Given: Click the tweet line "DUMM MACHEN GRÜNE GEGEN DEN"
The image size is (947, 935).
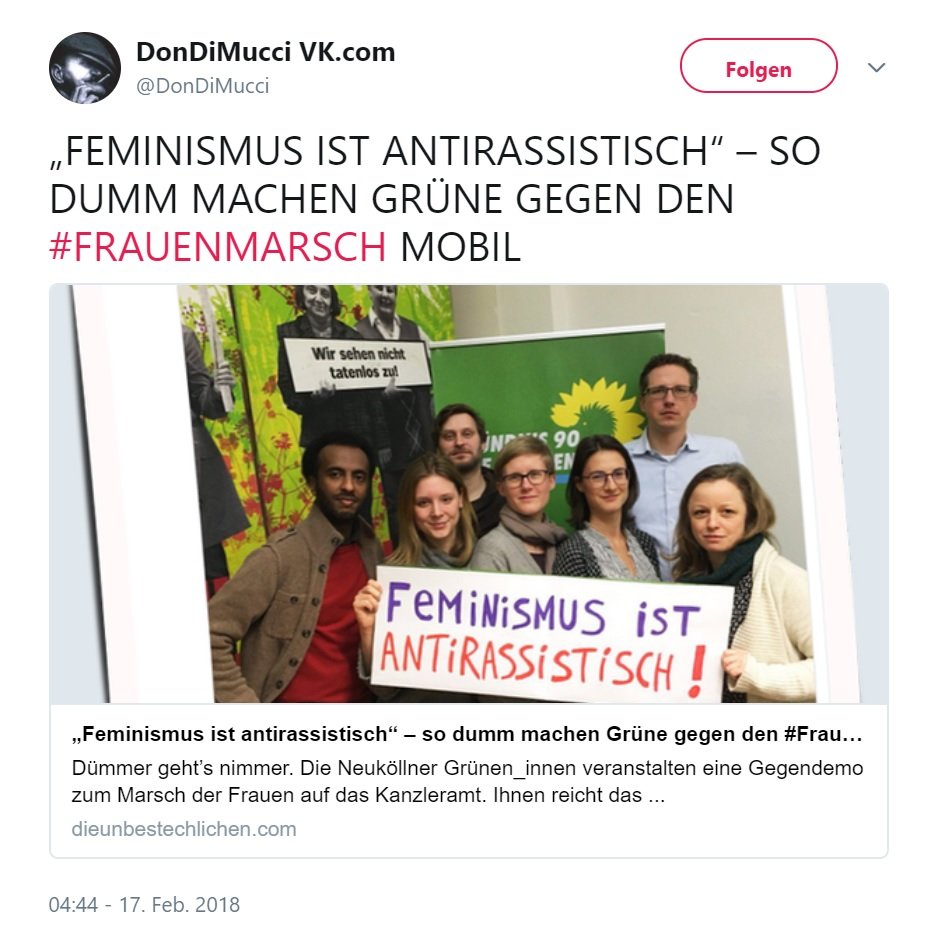Looking at the screenshot, I should click(391, 199).
